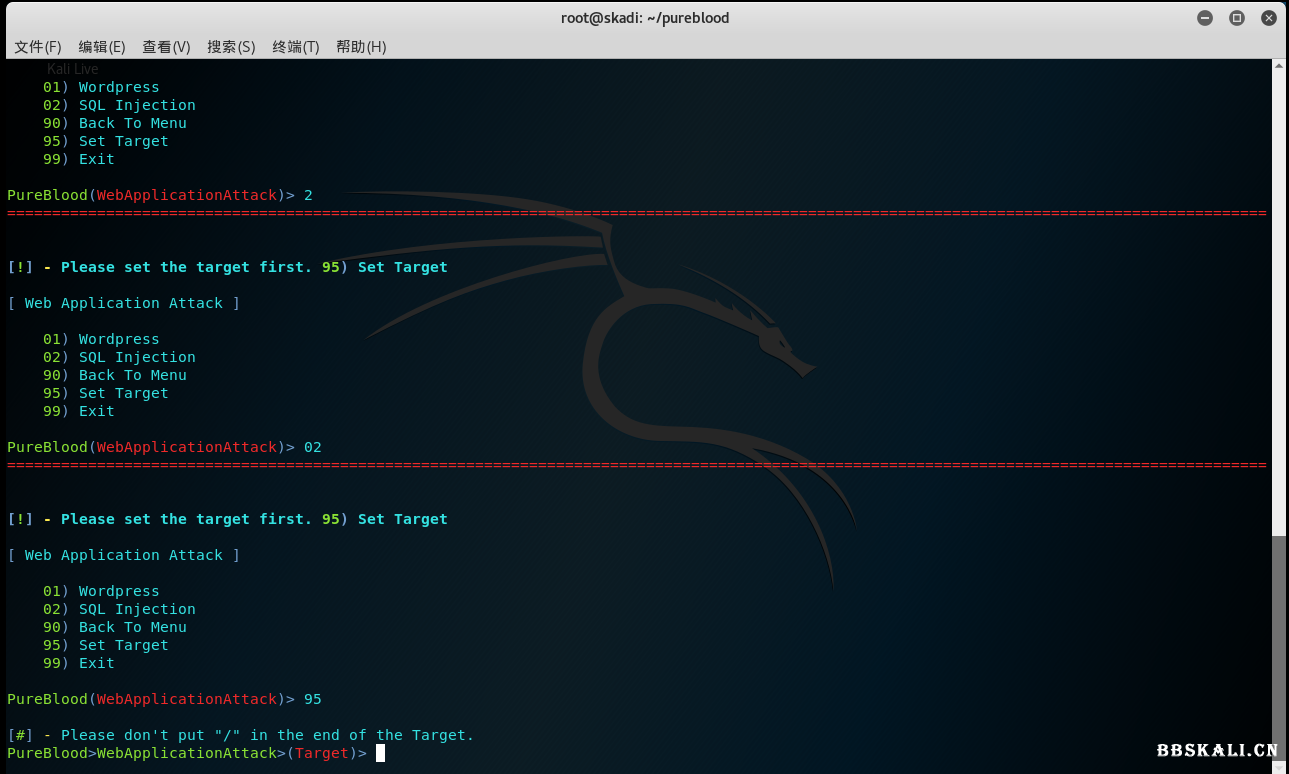Focus the Target input prompt cursor
This screenshot has height=774, width=1289.
click(380, 753)
